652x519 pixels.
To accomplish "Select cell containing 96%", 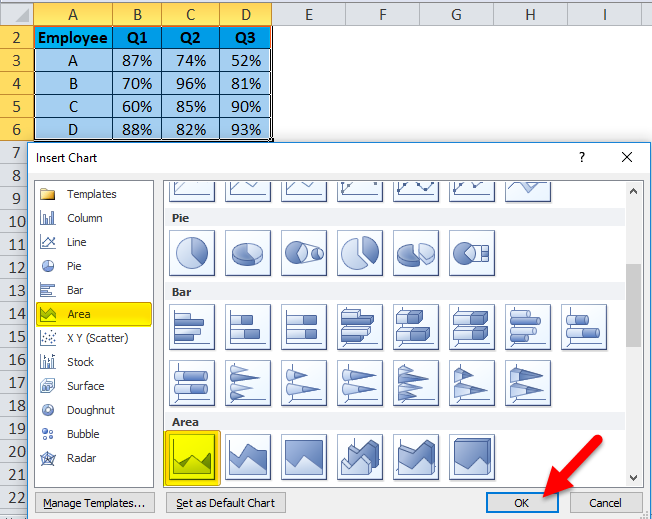I will (x=190, y=84).
